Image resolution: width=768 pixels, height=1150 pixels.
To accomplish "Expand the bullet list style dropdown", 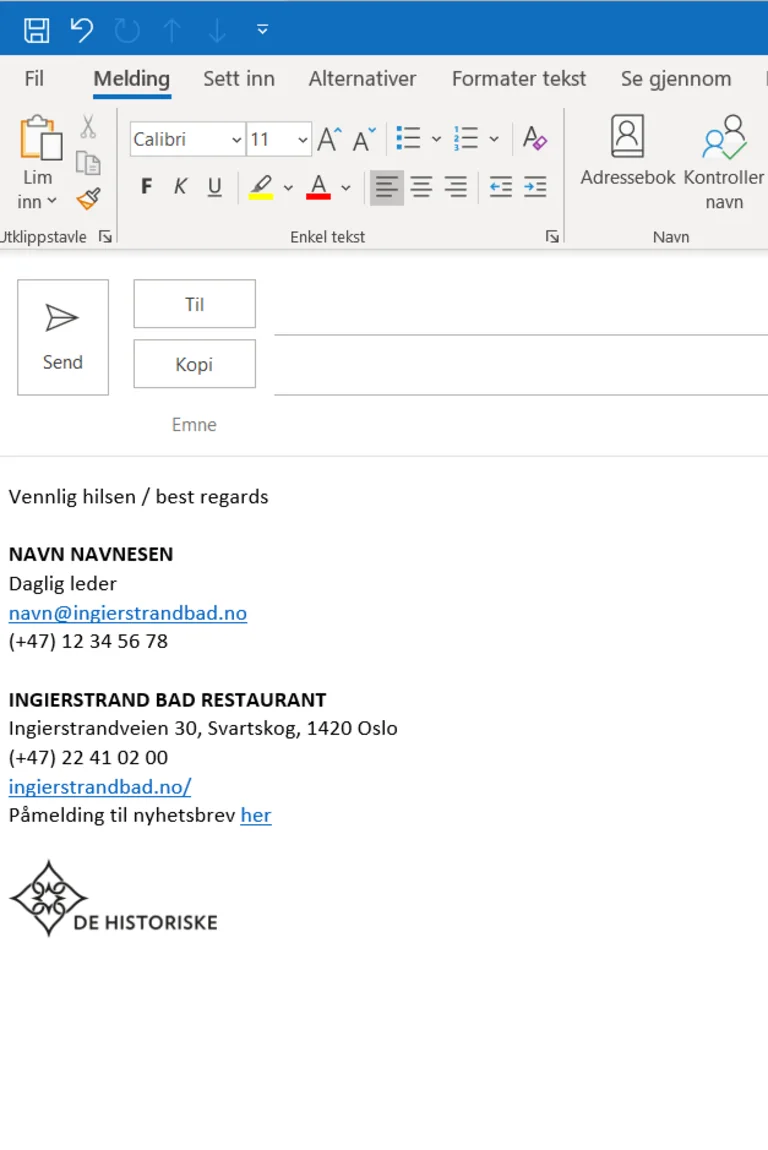I will 436,139.
